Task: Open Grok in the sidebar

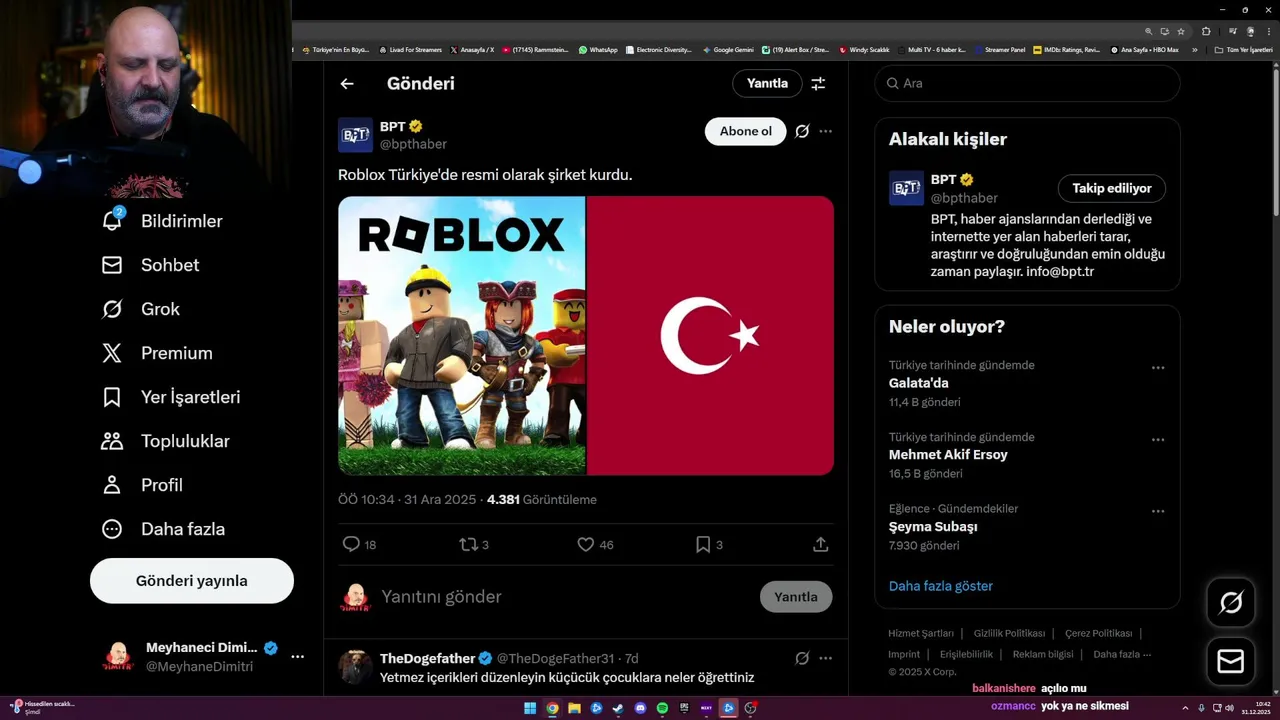Action: click(x=140, y=309)
